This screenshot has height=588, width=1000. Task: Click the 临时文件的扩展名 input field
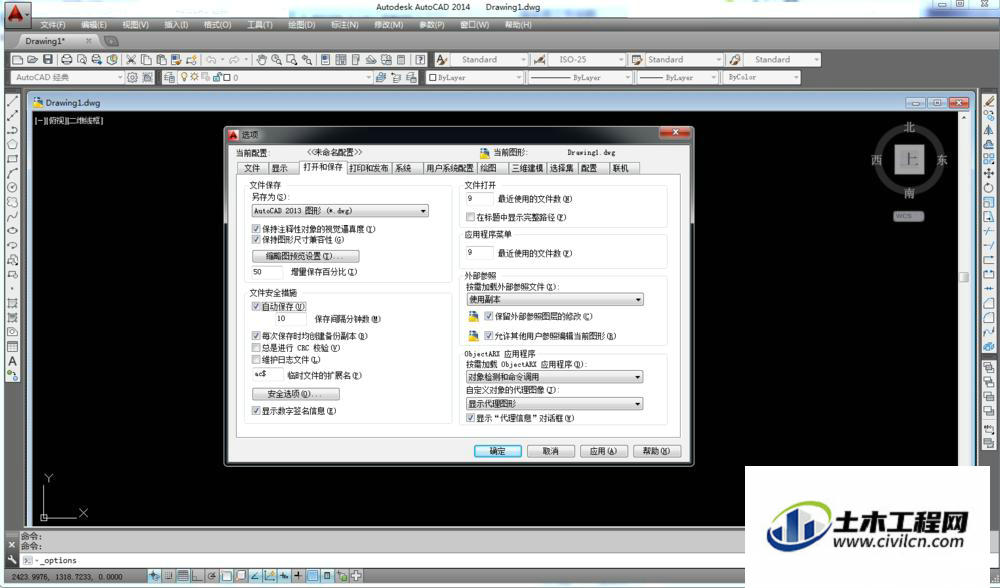pos(267,374)
